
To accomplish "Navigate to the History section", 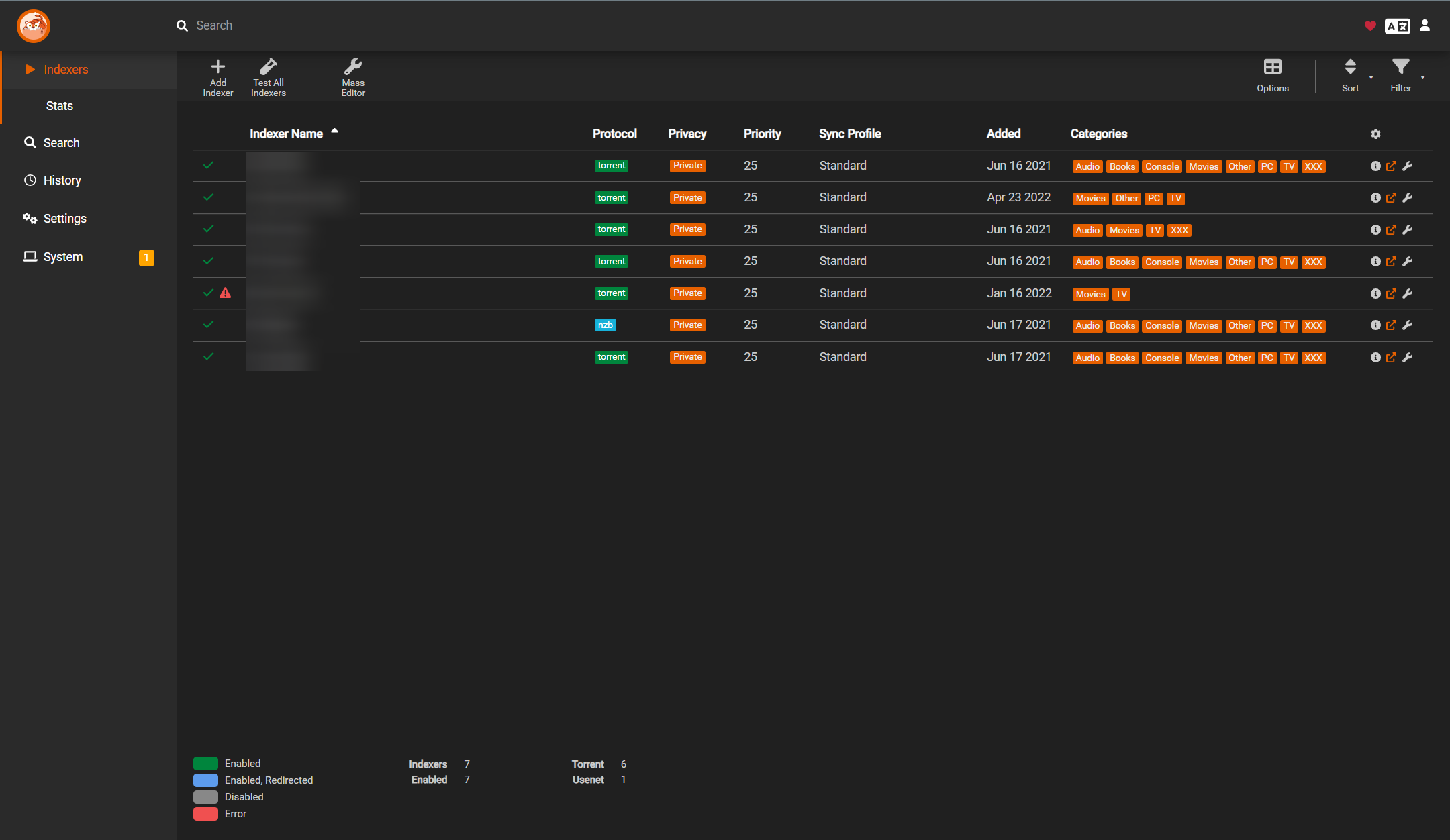I will [x=62, y=180].
